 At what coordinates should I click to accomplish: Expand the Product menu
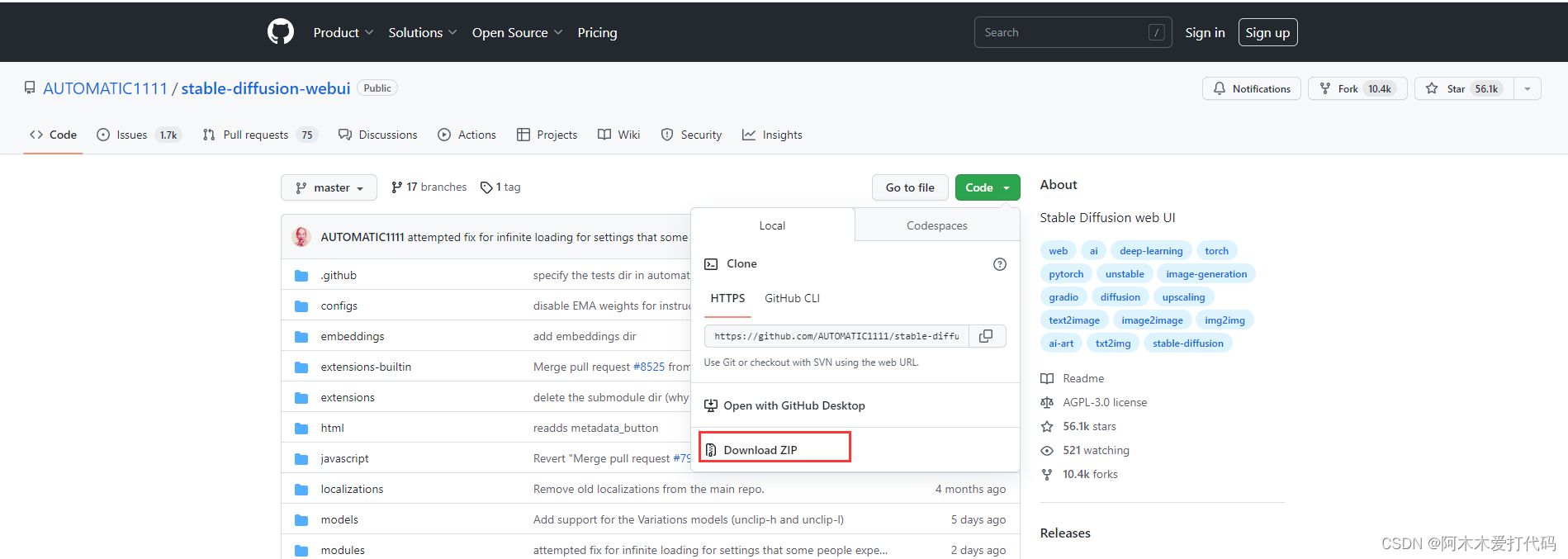click(343, 32)
